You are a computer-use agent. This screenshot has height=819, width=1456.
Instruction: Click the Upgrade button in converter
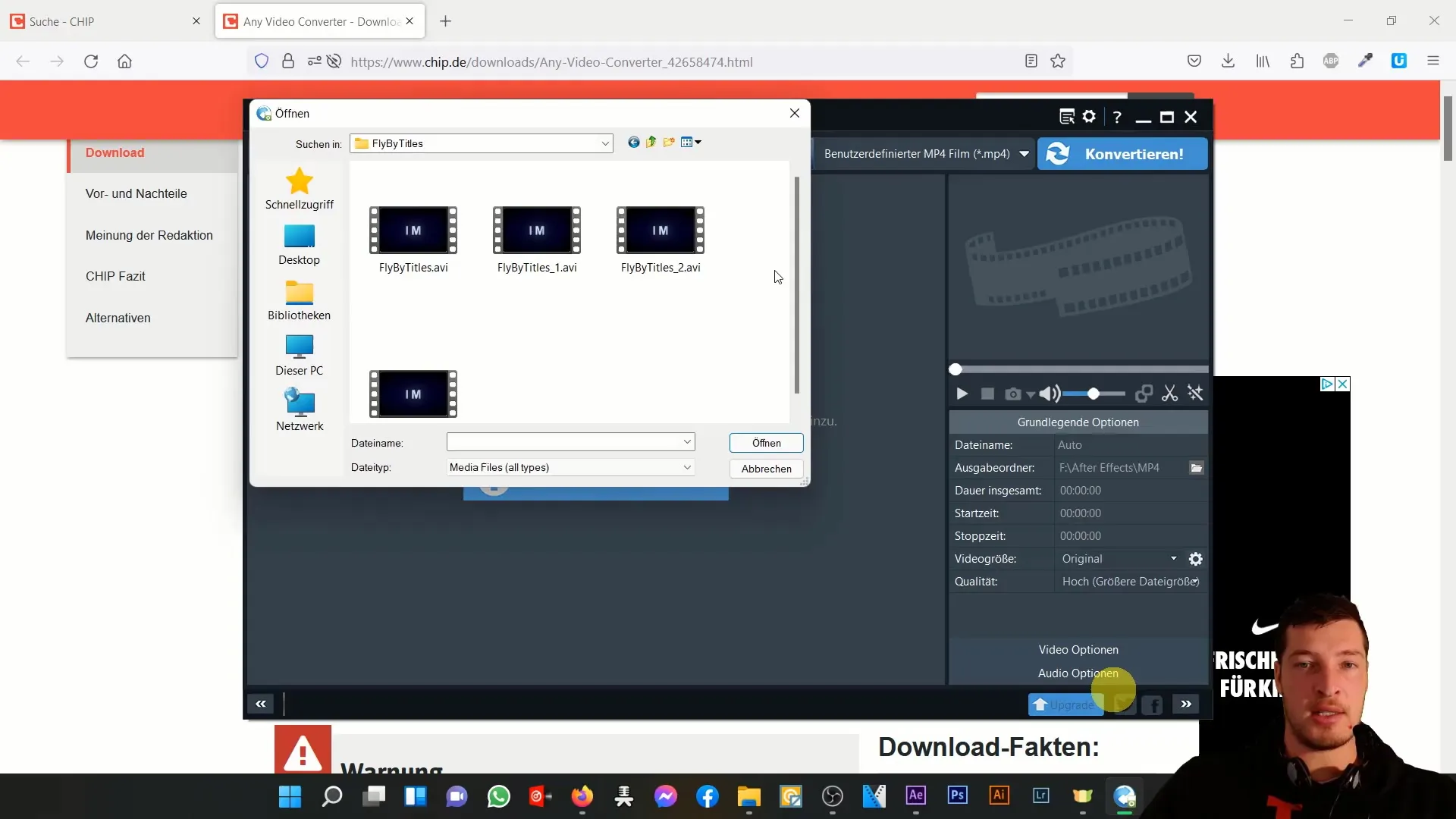(1063, 705)
